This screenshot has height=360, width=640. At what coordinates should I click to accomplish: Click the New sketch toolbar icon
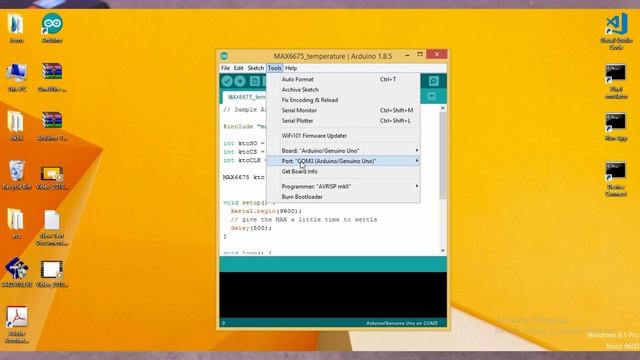[255, 81]
